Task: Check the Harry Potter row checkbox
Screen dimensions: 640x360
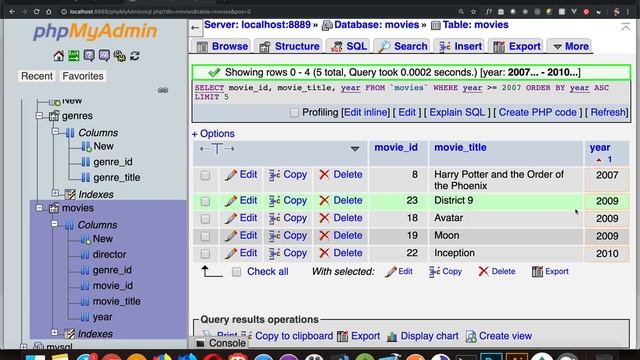Action: point(205,176)
